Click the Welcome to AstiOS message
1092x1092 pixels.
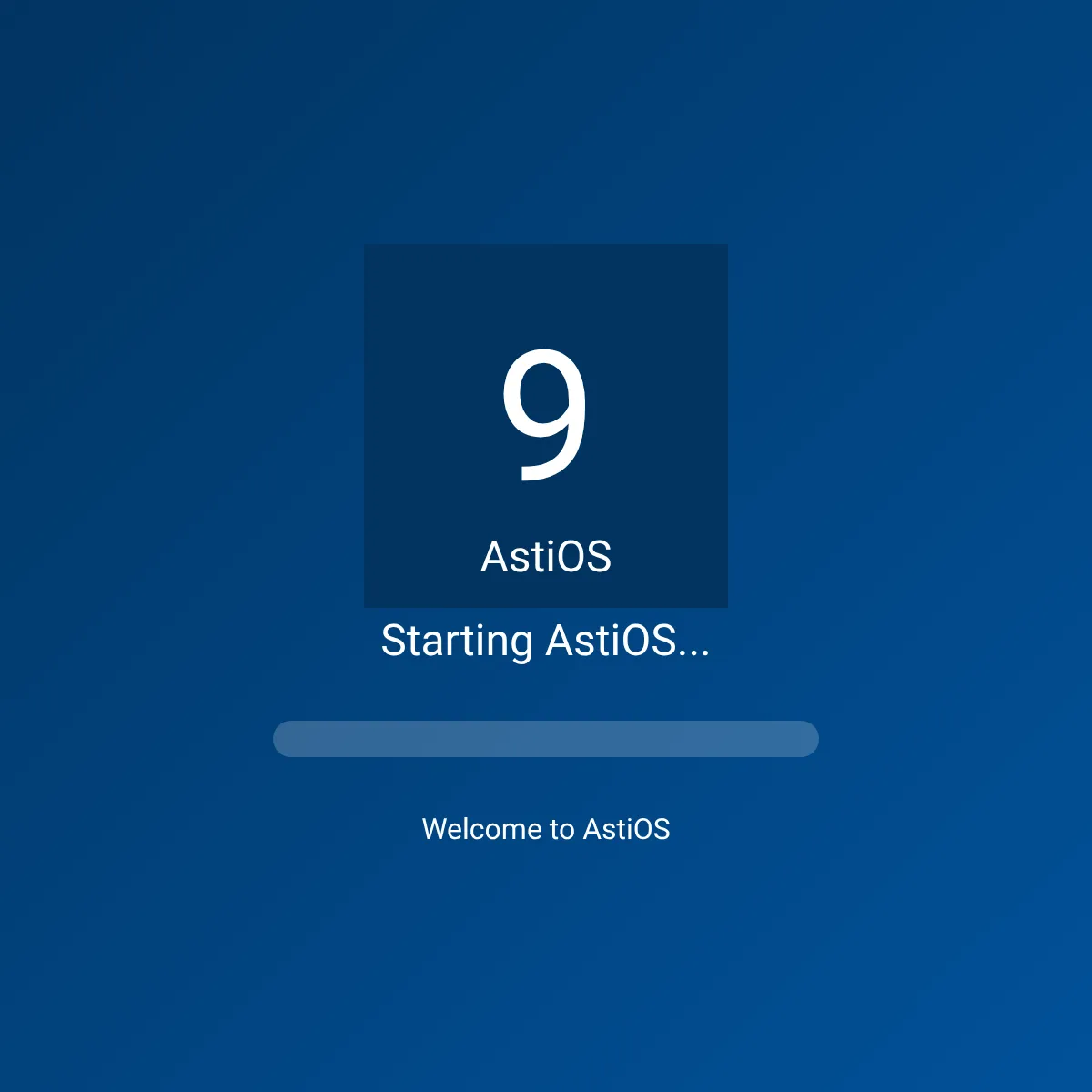point(546,829)
